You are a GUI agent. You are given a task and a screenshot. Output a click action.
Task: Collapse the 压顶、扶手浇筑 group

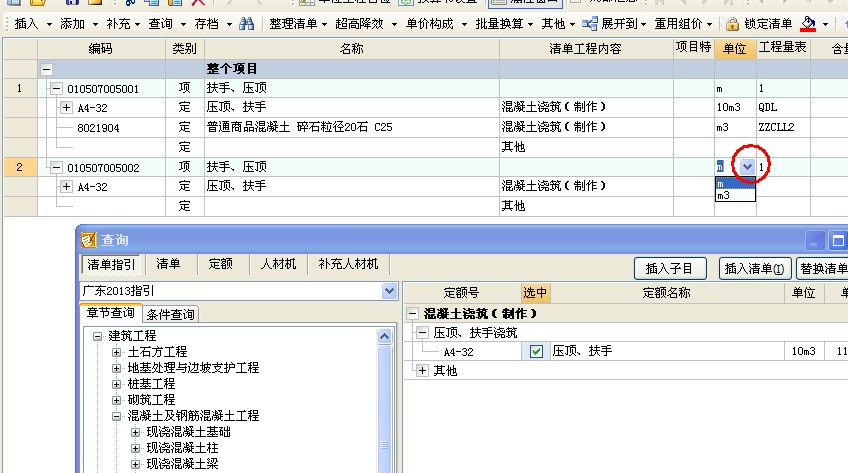point(422,332)
